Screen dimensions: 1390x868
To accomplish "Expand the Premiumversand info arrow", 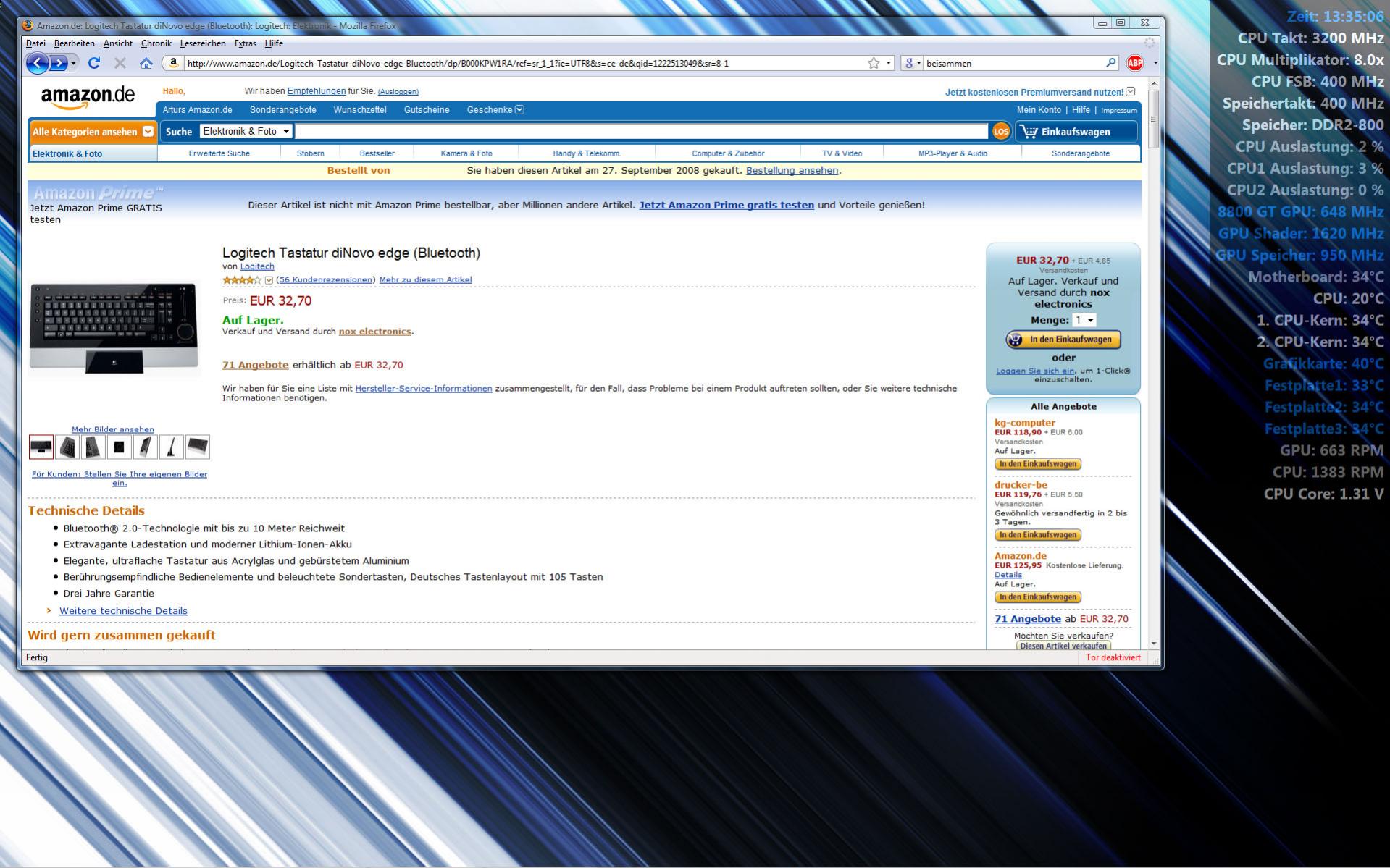I will click(x=1131, y=92).
